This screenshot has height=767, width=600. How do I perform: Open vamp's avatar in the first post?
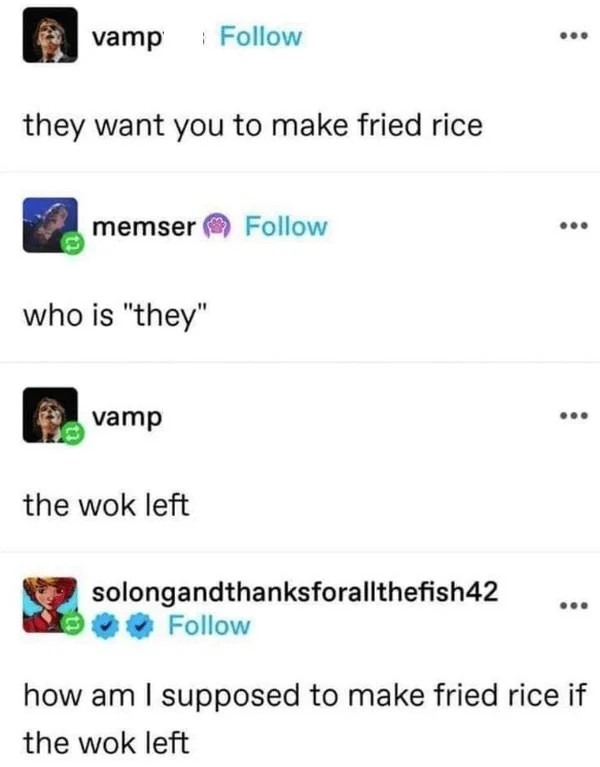point(50,35)
